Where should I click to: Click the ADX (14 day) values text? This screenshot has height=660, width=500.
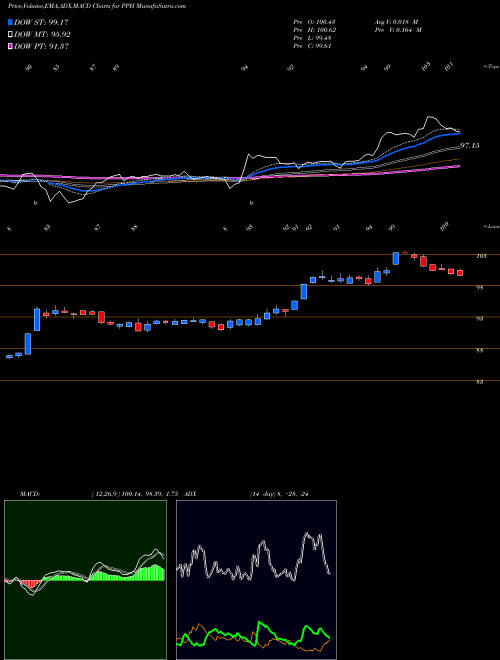click(279, 494)
